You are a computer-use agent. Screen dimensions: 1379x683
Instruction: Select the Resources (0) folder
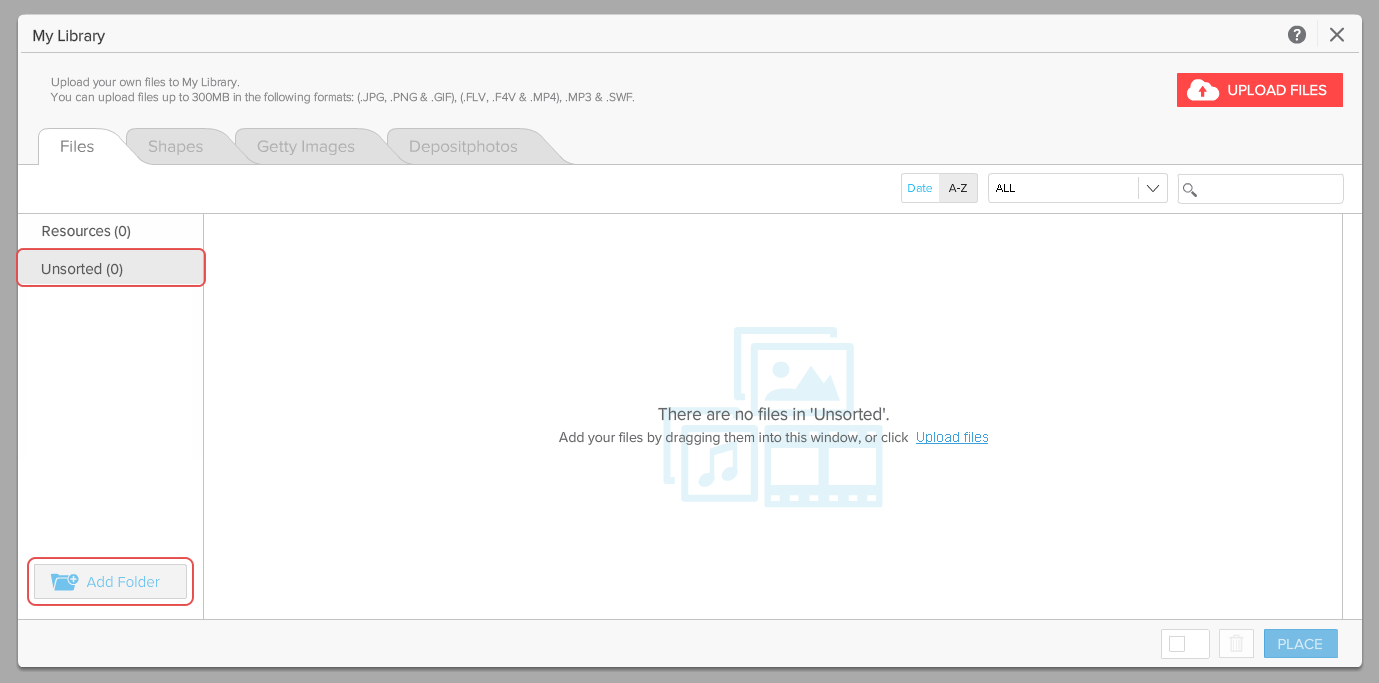pyautogui.click(x=86, y=231)
